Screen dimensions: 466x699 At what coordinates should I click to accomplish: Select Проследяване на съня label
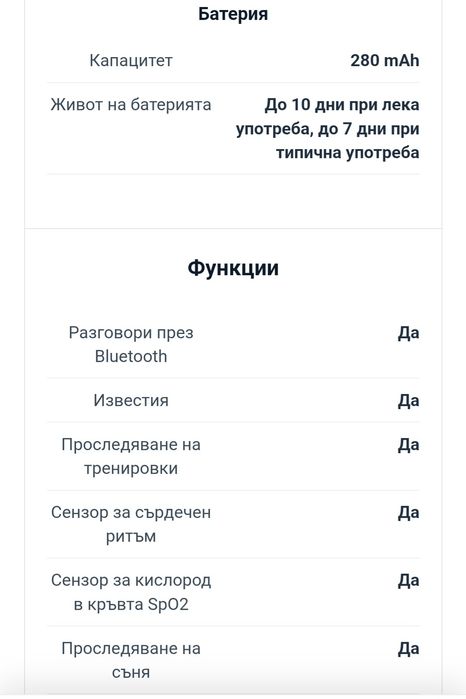pos(131,660)
